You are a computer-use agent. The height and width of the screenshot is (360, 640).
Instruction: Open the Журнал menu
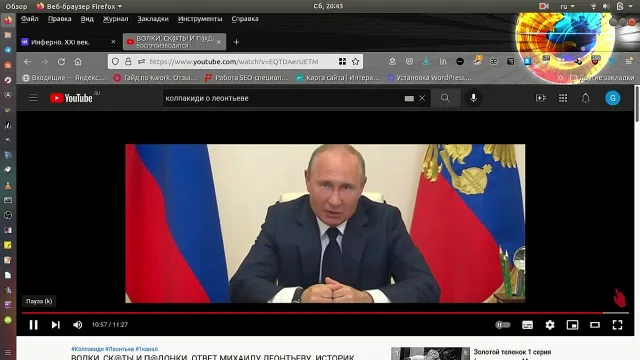click(x=116, y=19)
